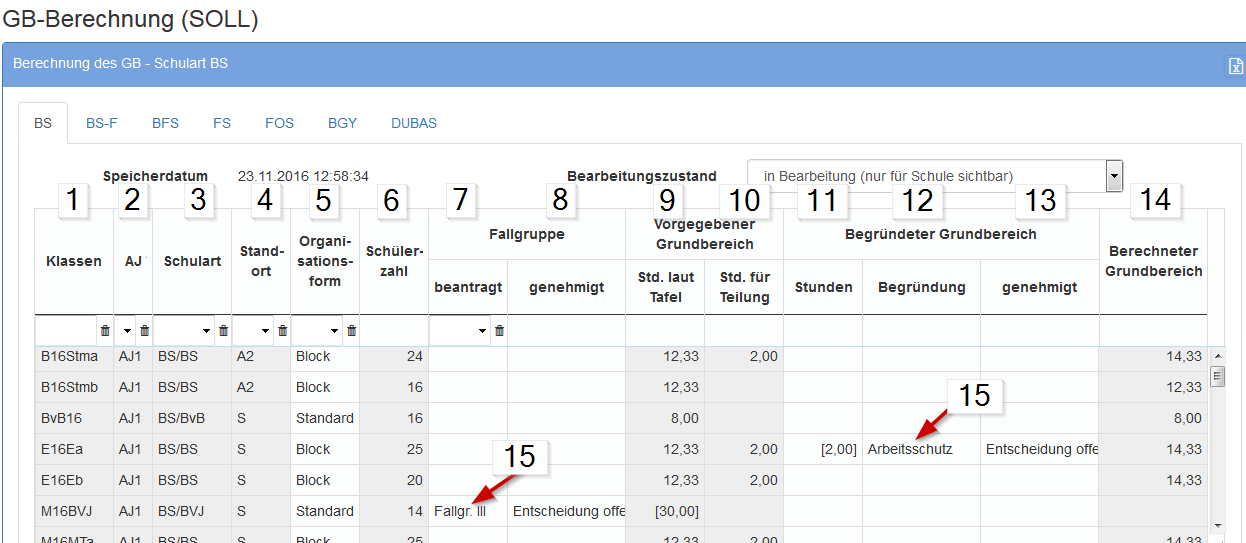Clear the Organisationsform filter with trash icon
Viewport: 1246px width, 543px height.
coord(351,330)
